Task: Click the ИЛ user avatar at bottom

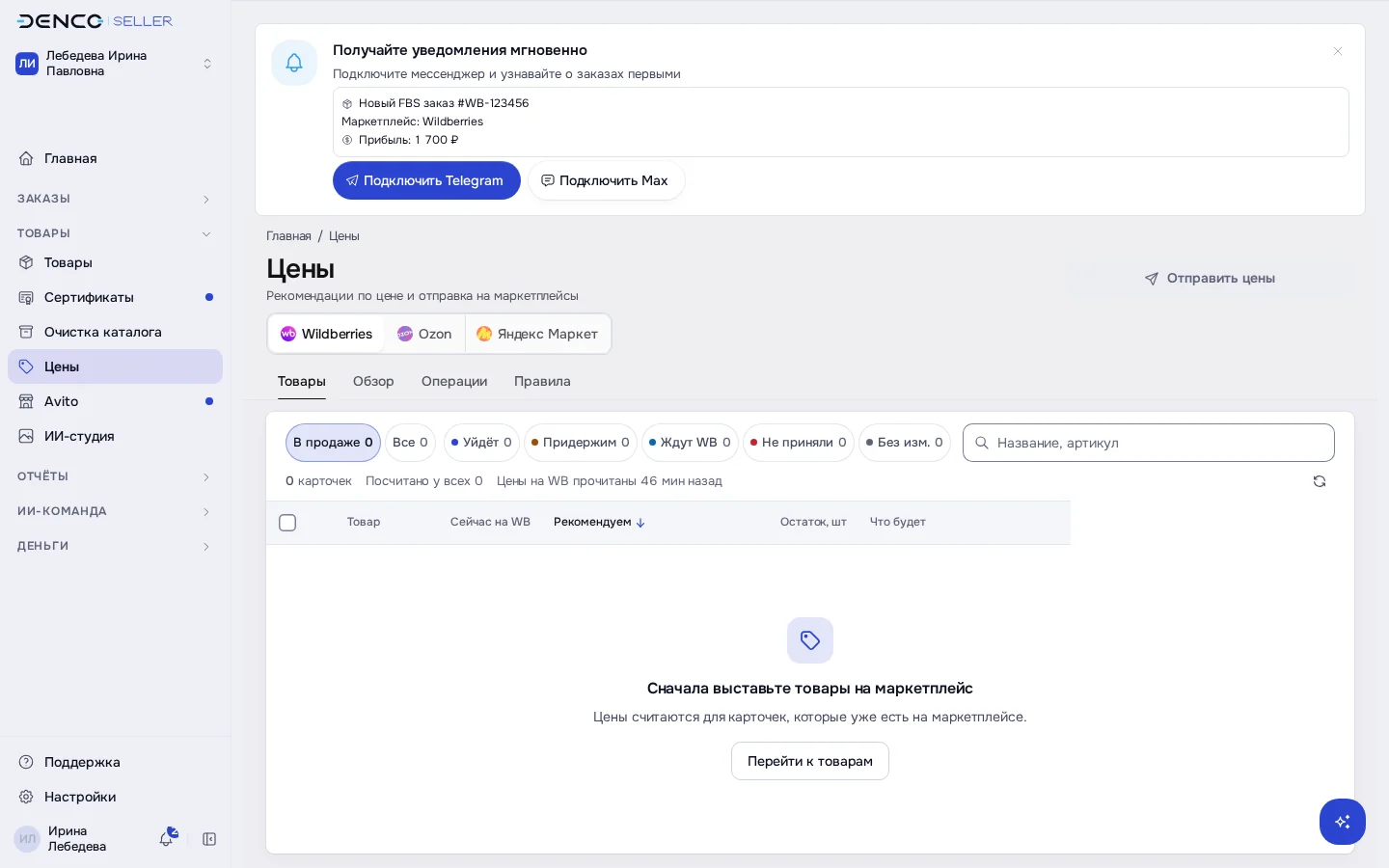Action: (x=27, y=839)
